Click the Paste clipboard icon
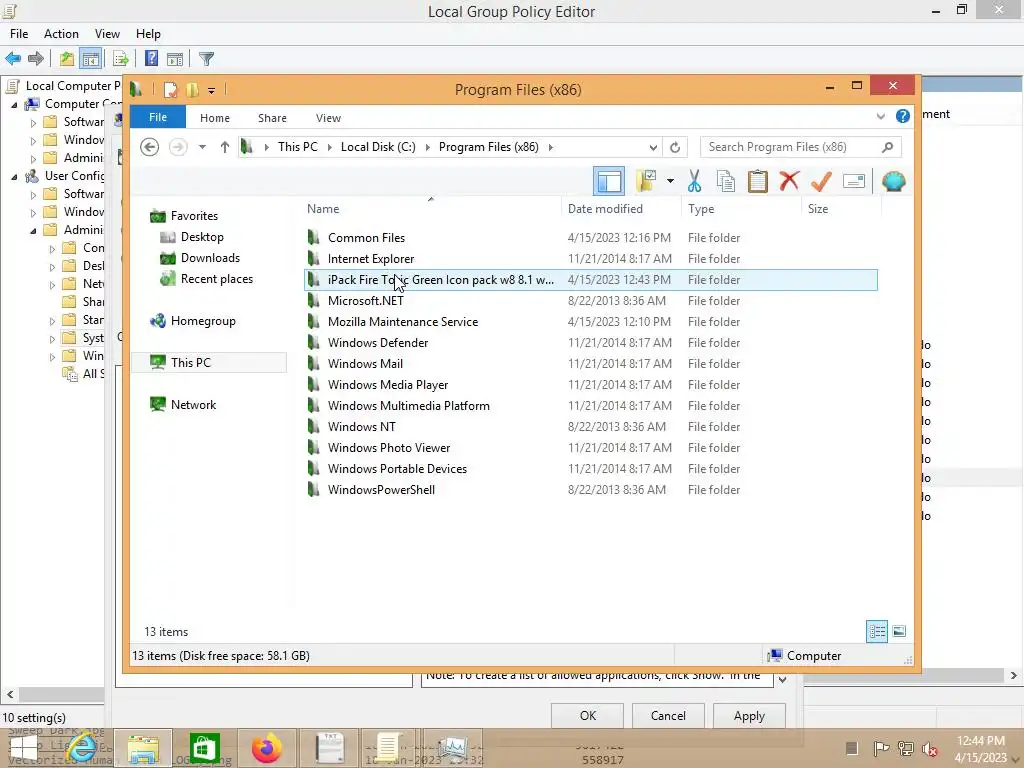Viewport: 1024px width, 768px height. [x=758, y=181]
